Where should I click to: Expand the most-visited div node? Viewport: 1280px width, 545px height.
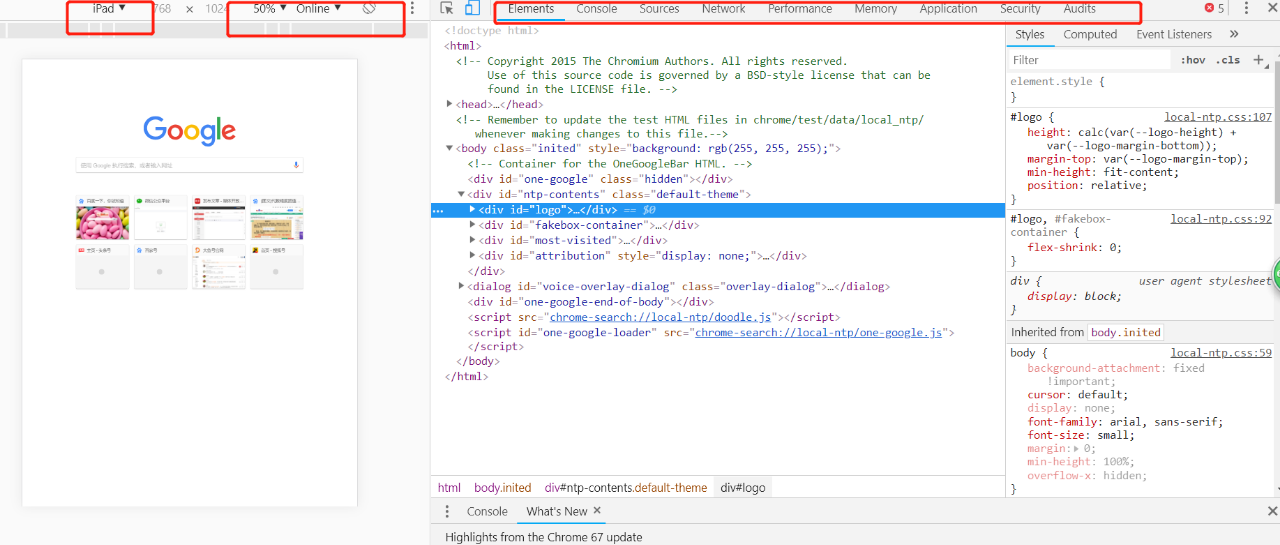point(473,240)
